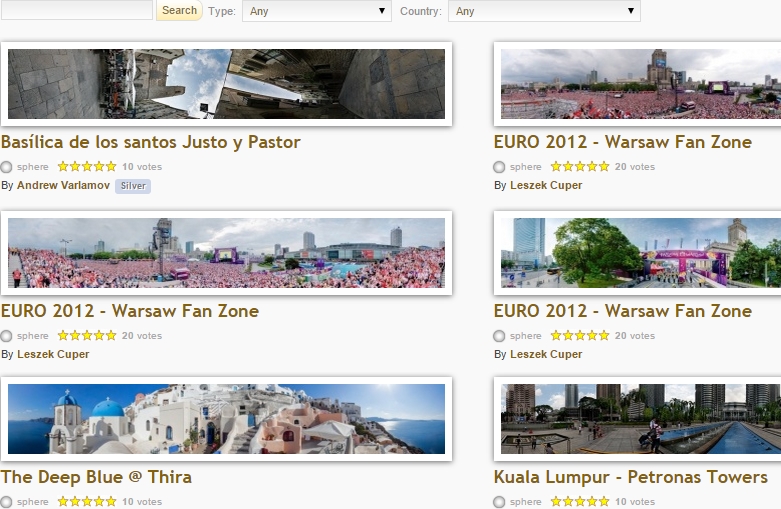The width and height of the screenshot is (781, 509).
Task: Click '10 votes' text under Basílica de los santos
Action: point(142,167)
